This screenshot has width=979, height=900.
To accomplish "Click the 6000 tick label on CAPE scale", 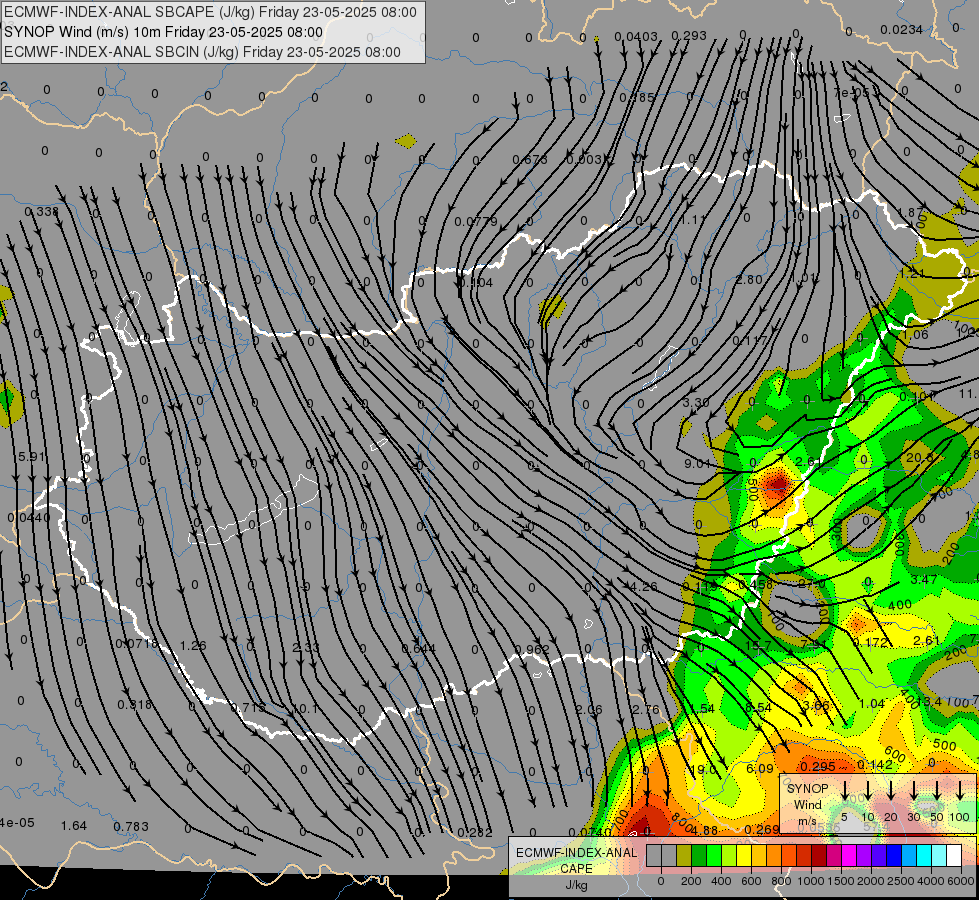I will coord(961,881).
